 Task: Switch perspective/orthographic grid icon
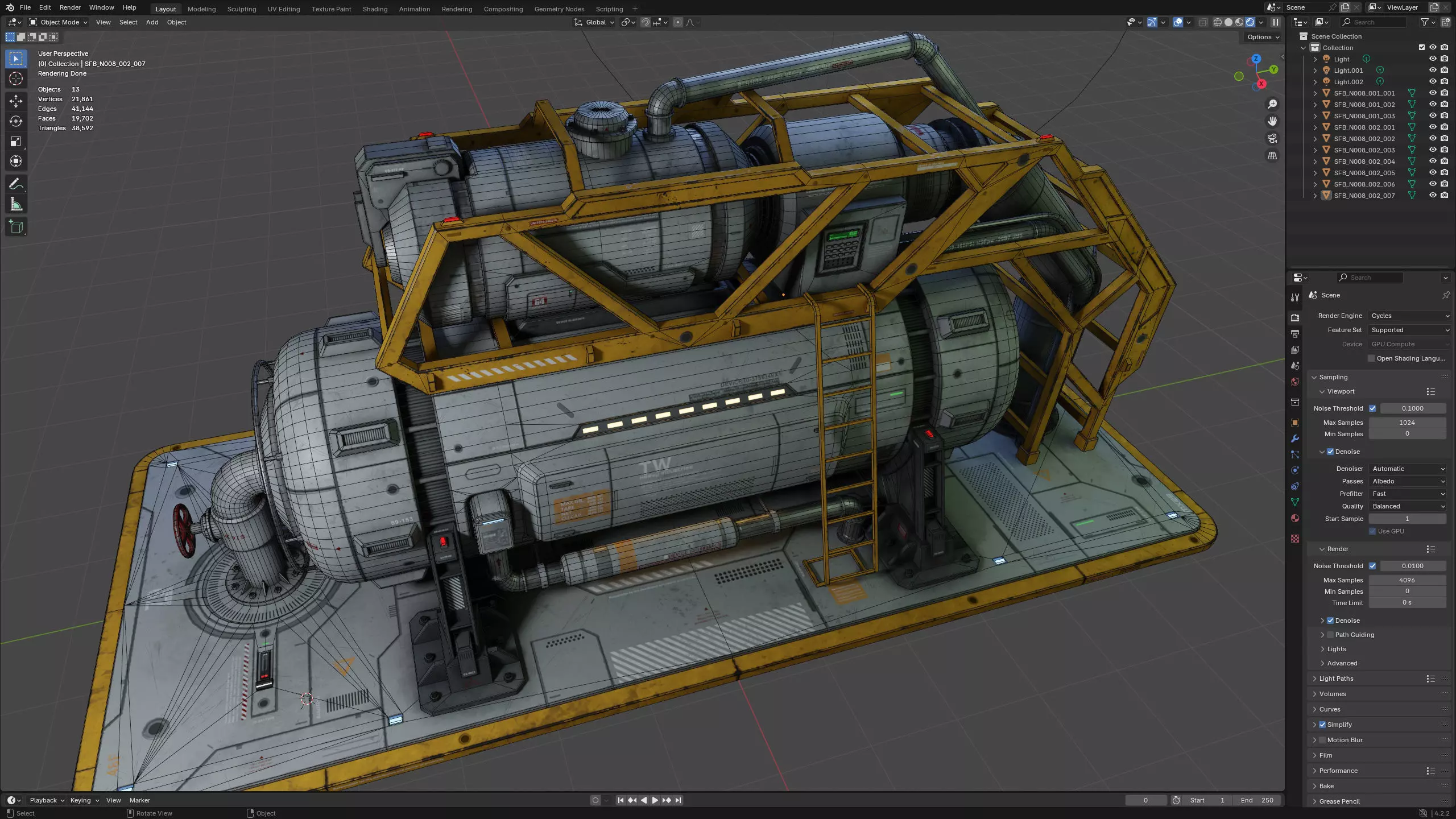click(1272, 155)
